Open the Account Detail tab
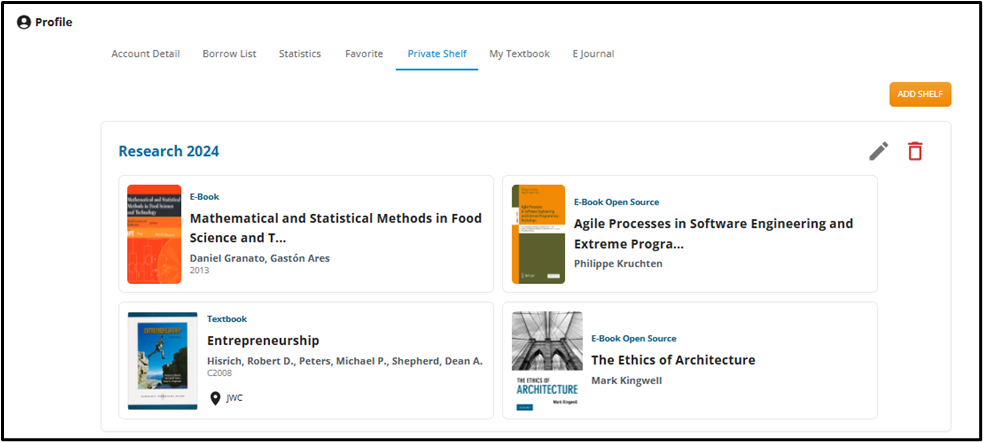Viewport: 983px width, 442px height. (145, 54)
